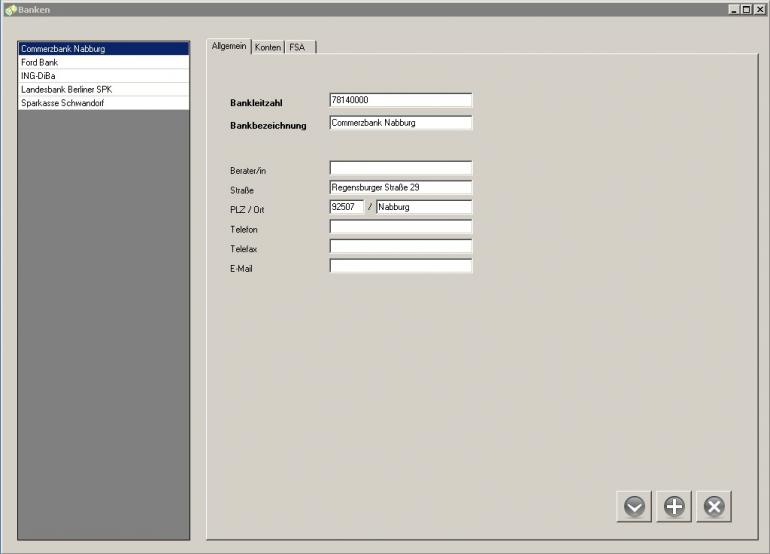Select Landesbank Berliner SPK entry

tap(104, 89)
